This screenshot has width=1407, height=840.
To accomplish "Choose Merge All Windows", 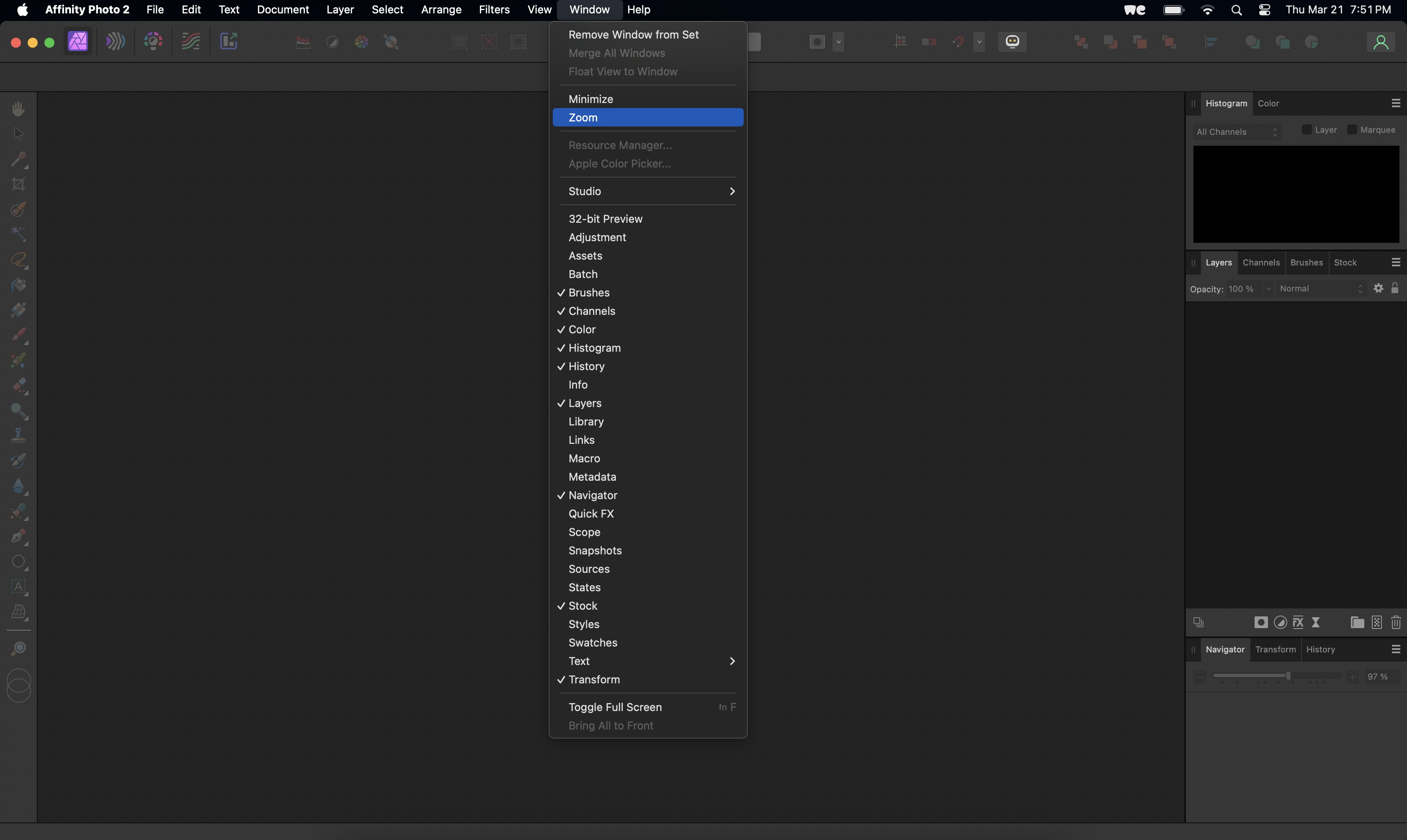I will coord(617,53).
